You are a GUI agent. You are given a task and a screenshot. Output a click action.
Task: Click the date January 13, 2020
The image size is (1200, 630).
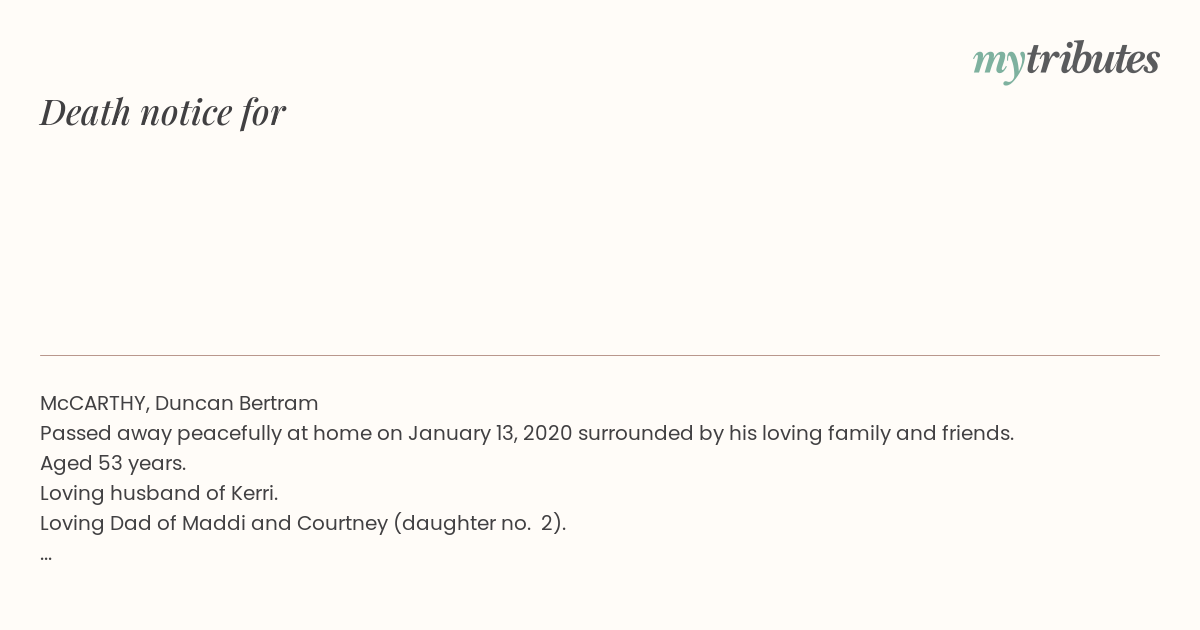[x=490, y=434]
